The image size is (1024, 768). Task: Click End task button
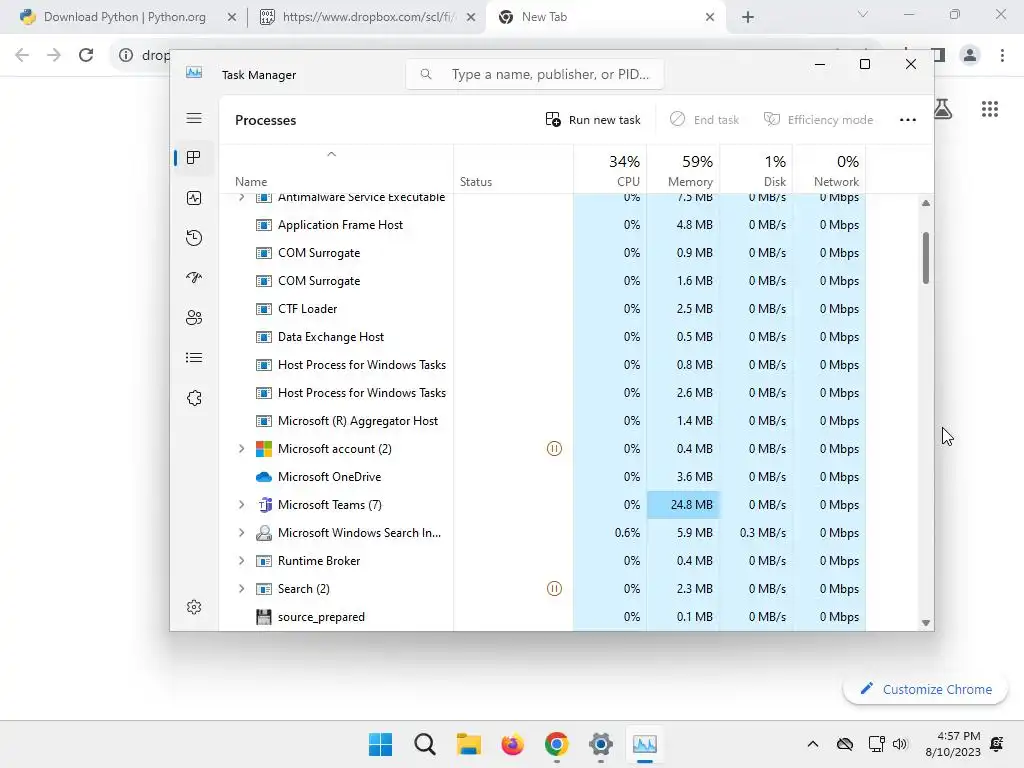point(705,120)
